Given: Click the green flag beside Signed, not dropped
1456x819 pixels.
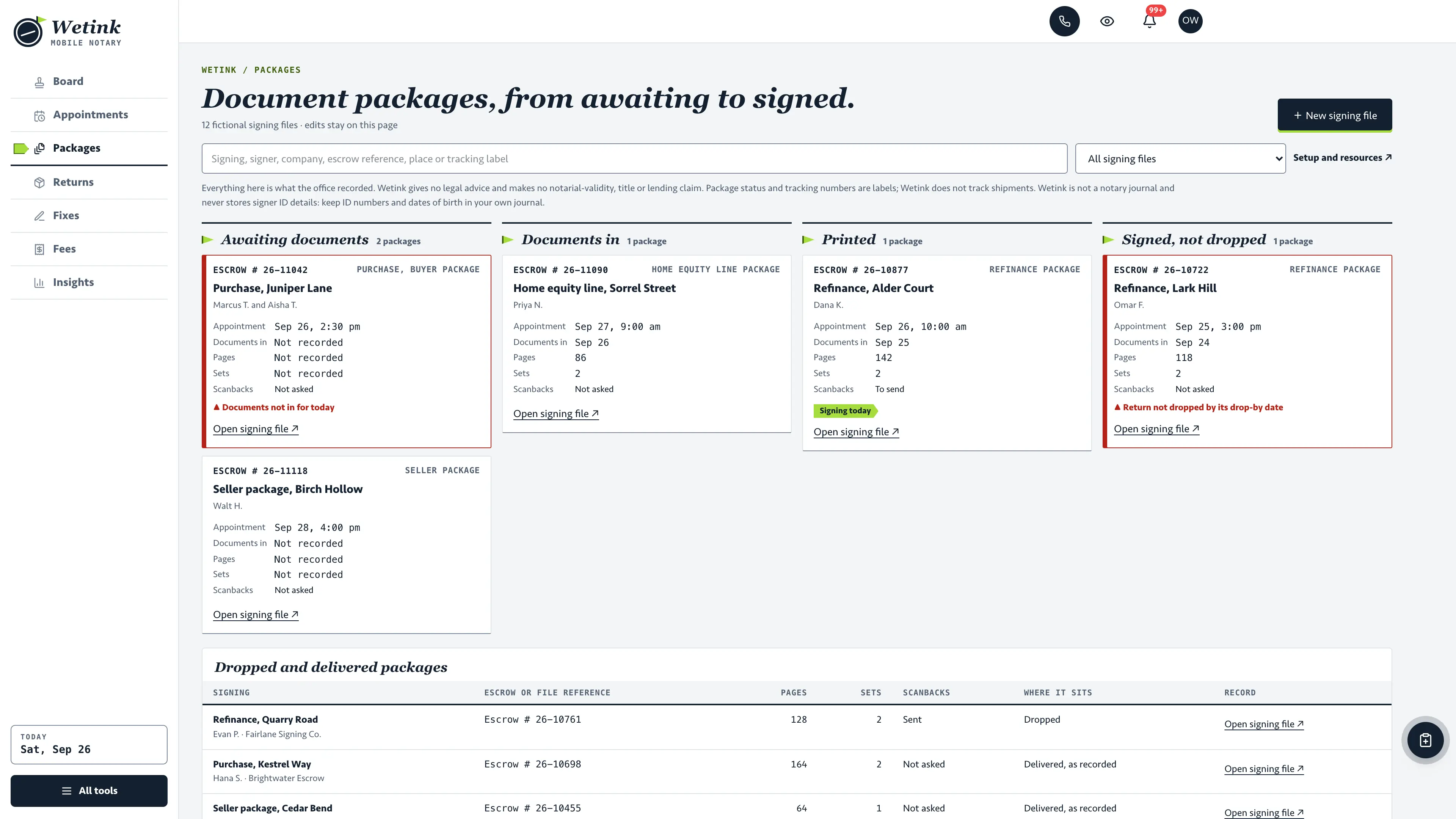Looking at the screenshot, I should pyautogui.click(x=1108, y=240).
